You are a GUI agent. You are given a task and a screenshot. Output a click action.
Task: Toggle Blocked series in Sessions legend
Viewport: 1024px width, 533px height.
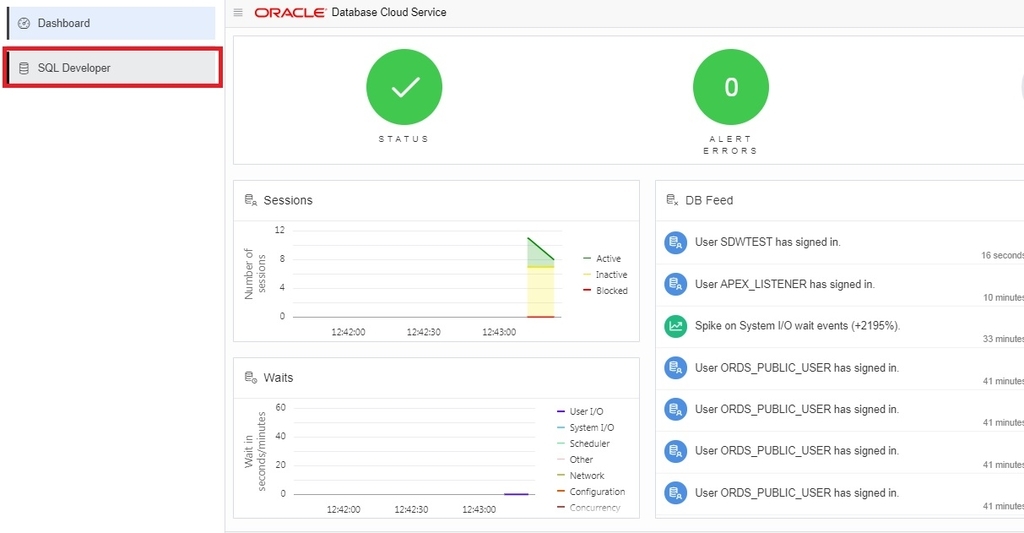click(605, 291)
